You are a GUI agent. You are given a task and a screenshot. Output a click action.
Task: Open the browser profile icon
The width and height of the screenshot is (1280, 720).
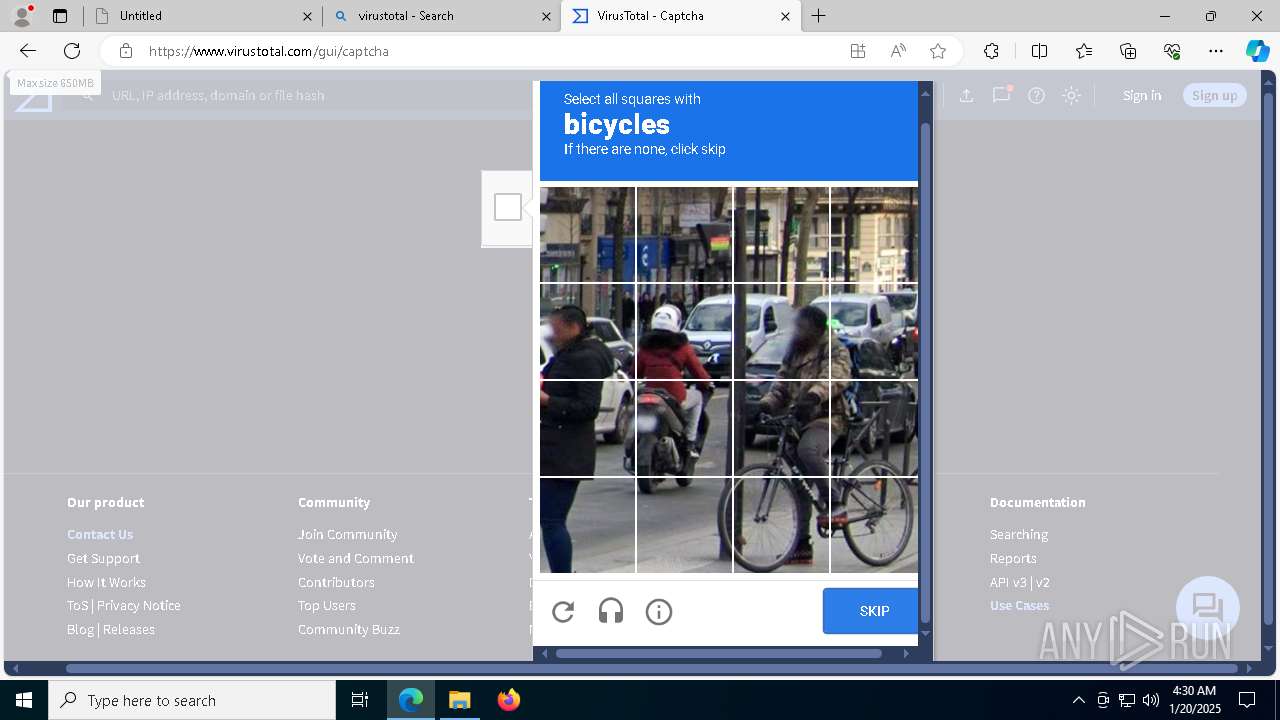(x=22, y=15)
